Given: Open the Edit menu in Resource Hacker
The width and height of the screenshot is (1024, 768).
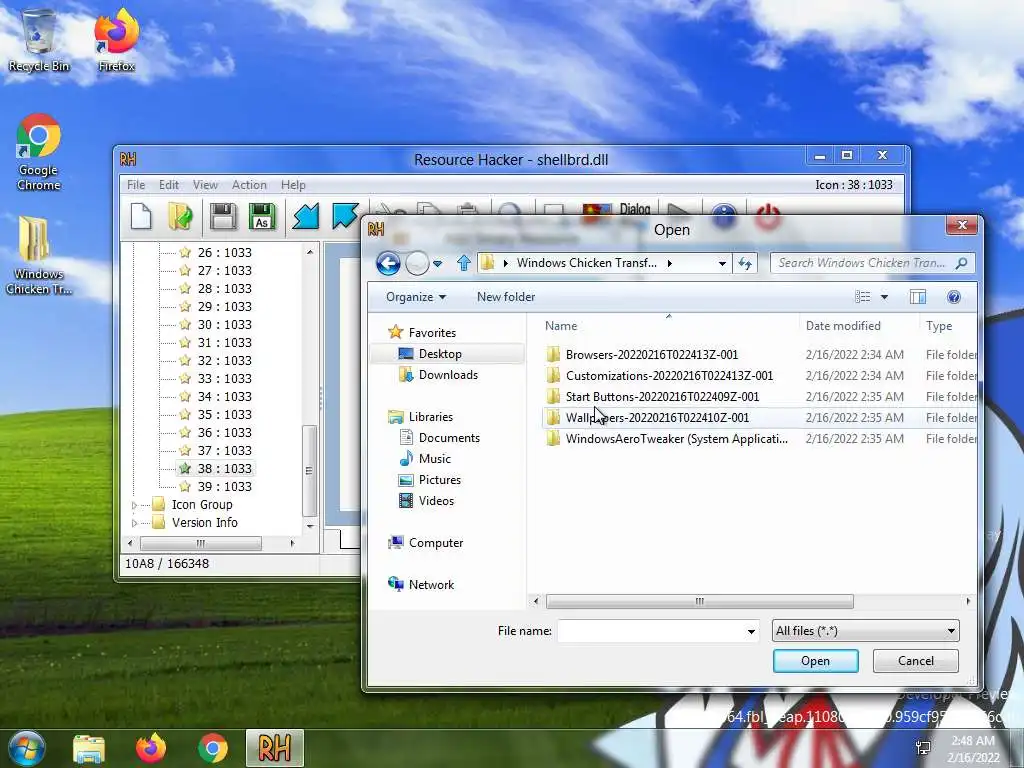Looking at the screenshot, I should tap(168, 185).
